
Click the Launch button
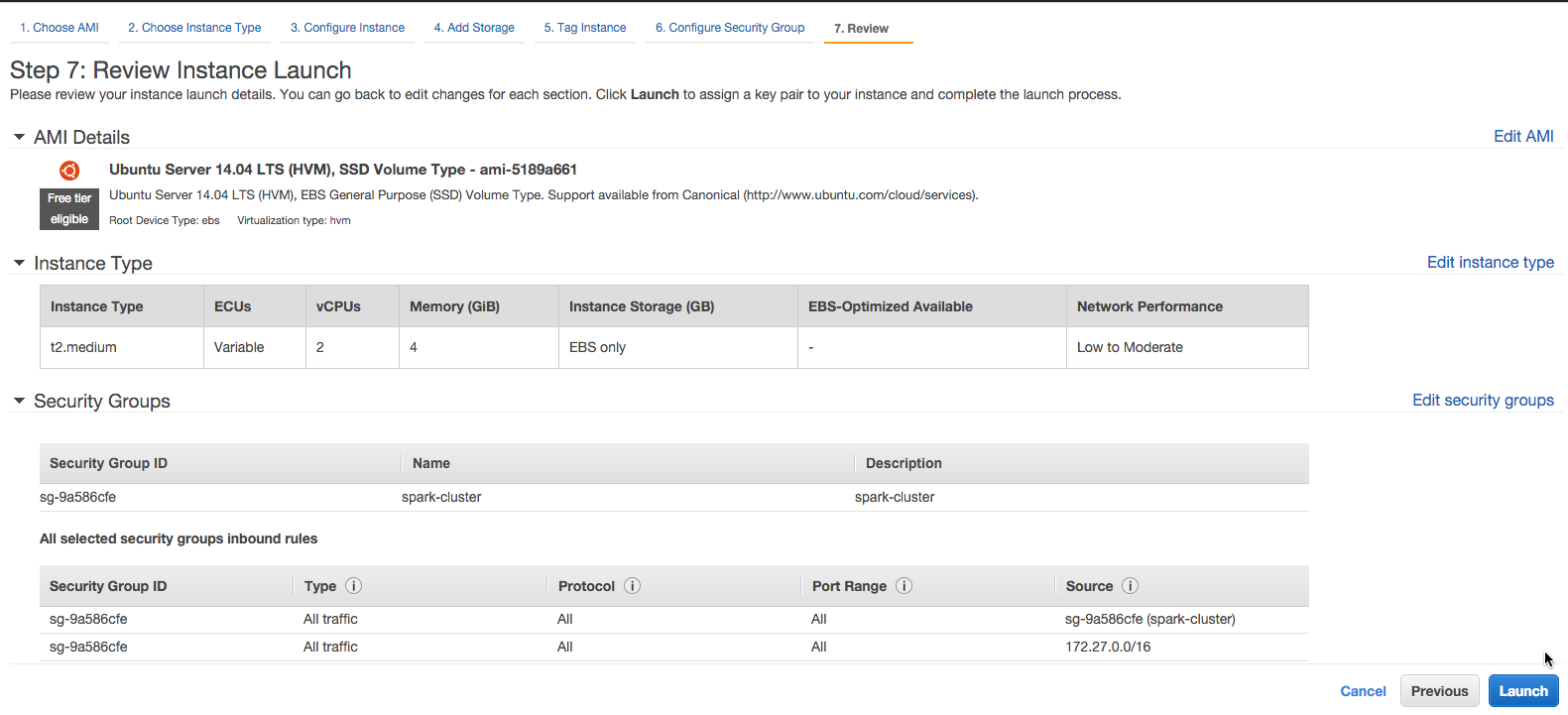click(x=1523, y=691)
